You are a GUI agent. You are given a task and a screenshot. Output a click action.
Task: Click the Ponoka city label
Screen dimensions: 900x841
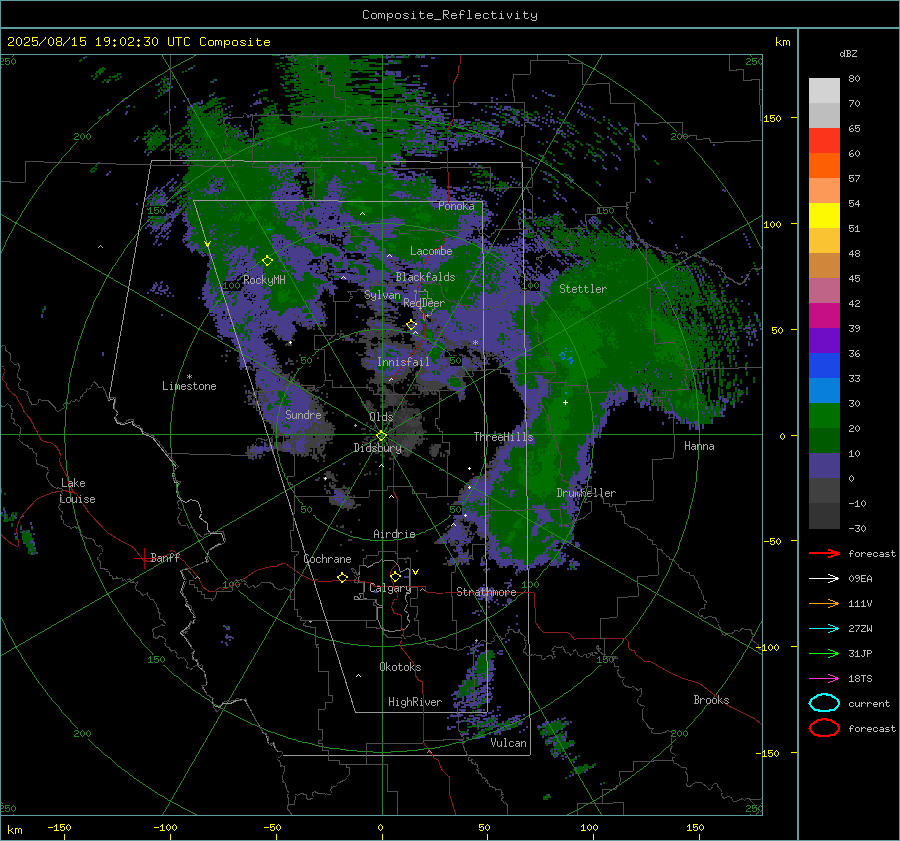coord(456,206)
